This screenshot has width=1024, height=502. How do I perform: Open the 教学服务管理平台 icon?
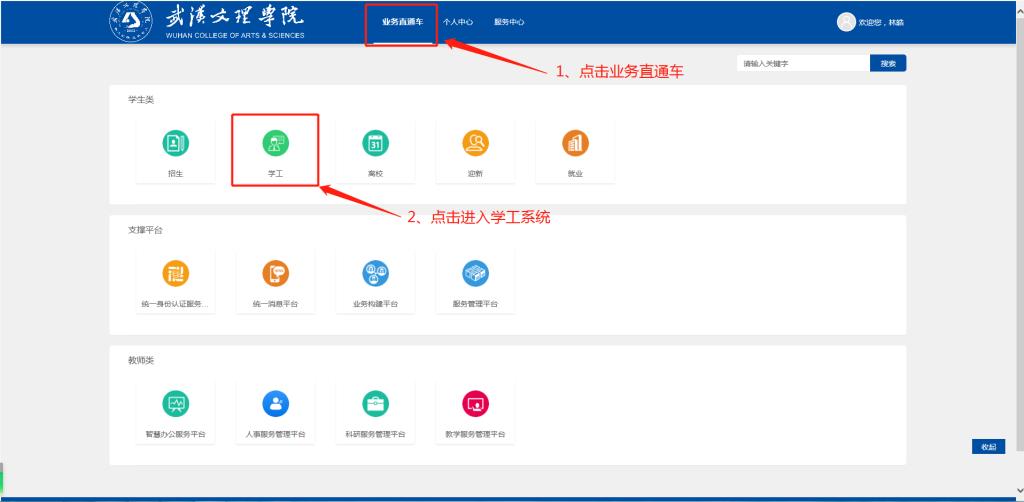pos(475,403)
